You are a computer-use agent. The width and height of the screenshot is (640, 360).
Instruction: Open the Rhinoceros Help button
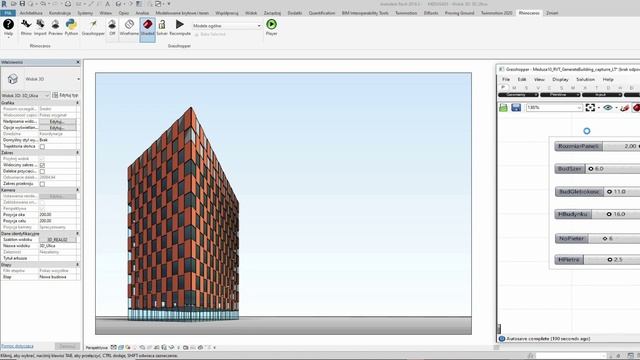(8, 27)
